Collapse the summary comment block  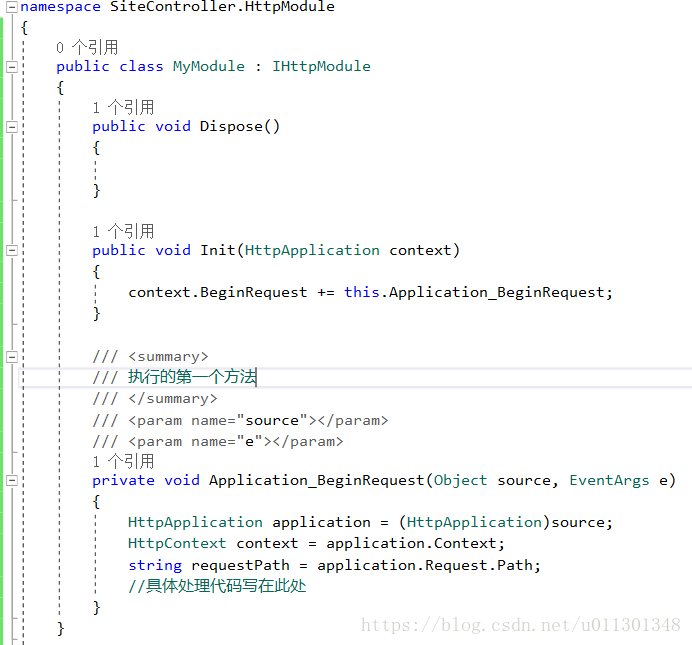(x=12, y=356)
